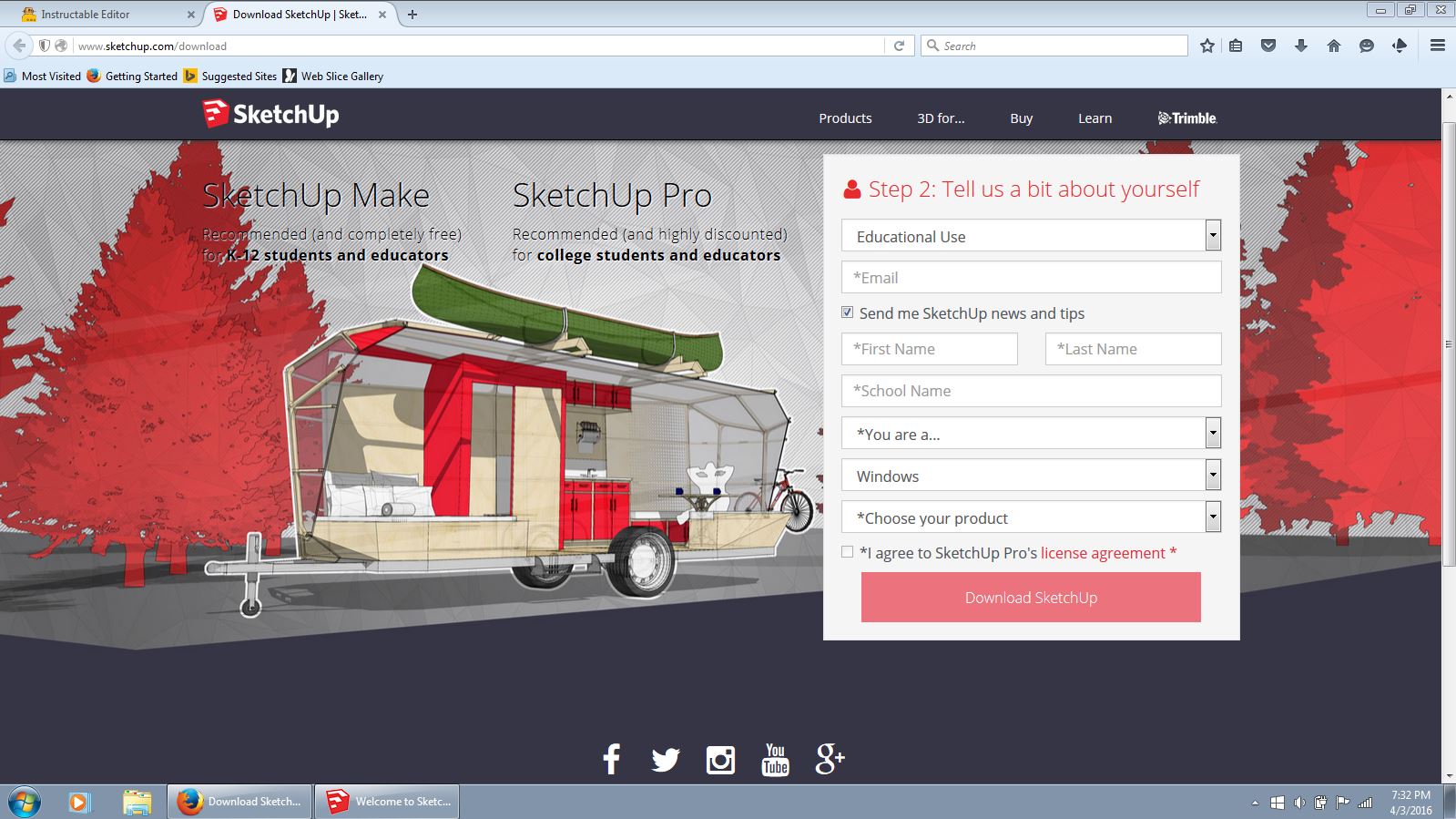Screen dimensions: 1456x819
Task: Open the Learn menu
Action: 1095,118
